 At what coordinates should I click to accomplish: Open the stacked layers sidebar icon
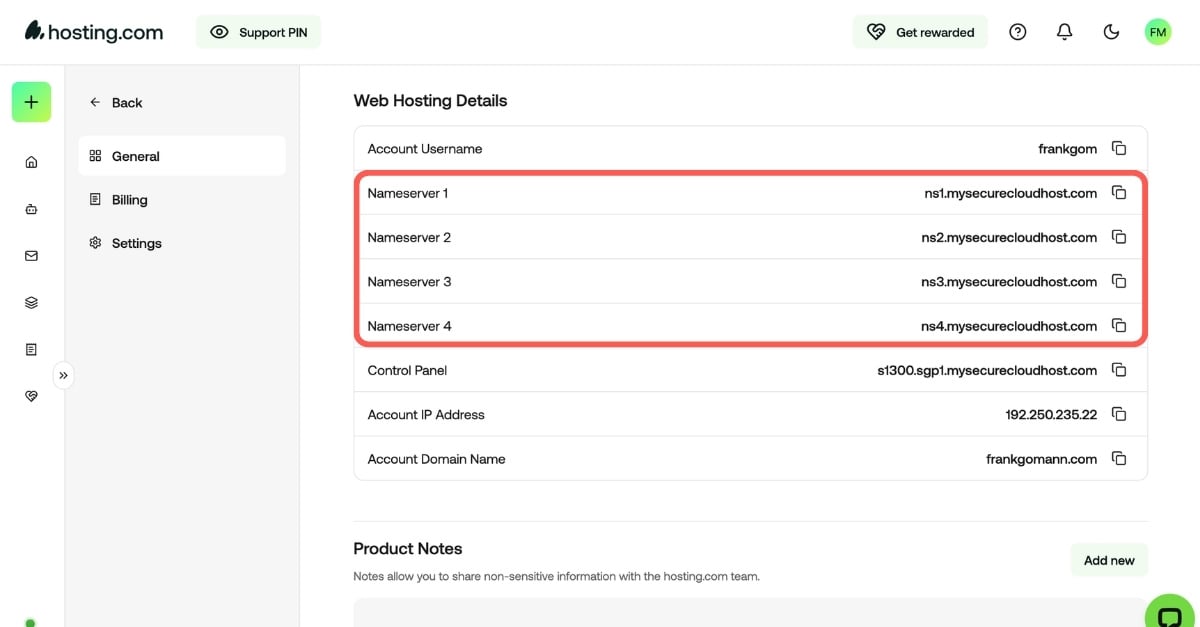coord(31,302)
